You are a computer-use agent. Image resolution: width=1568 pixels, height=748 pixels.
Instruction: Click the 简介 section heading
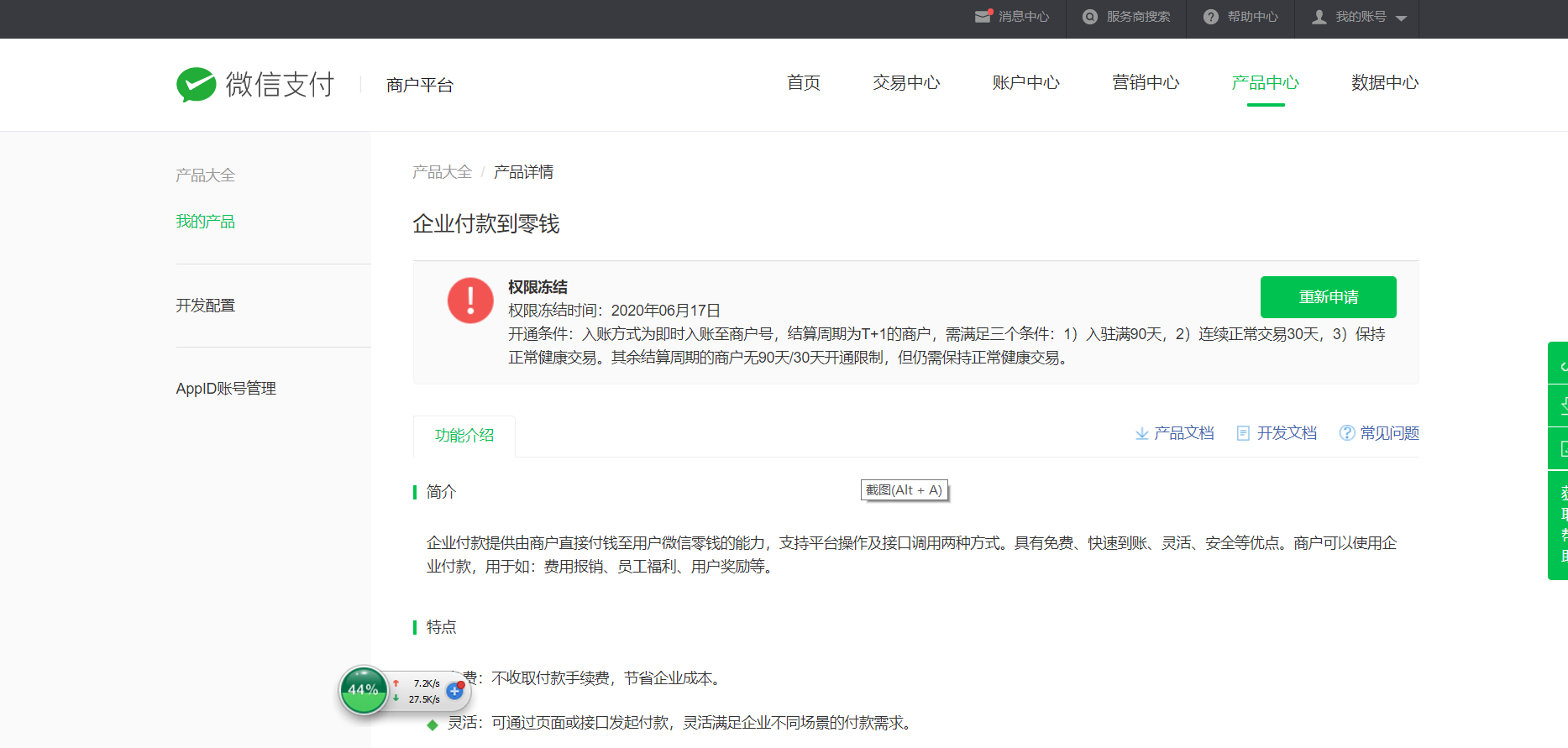(x=441, y=492)
